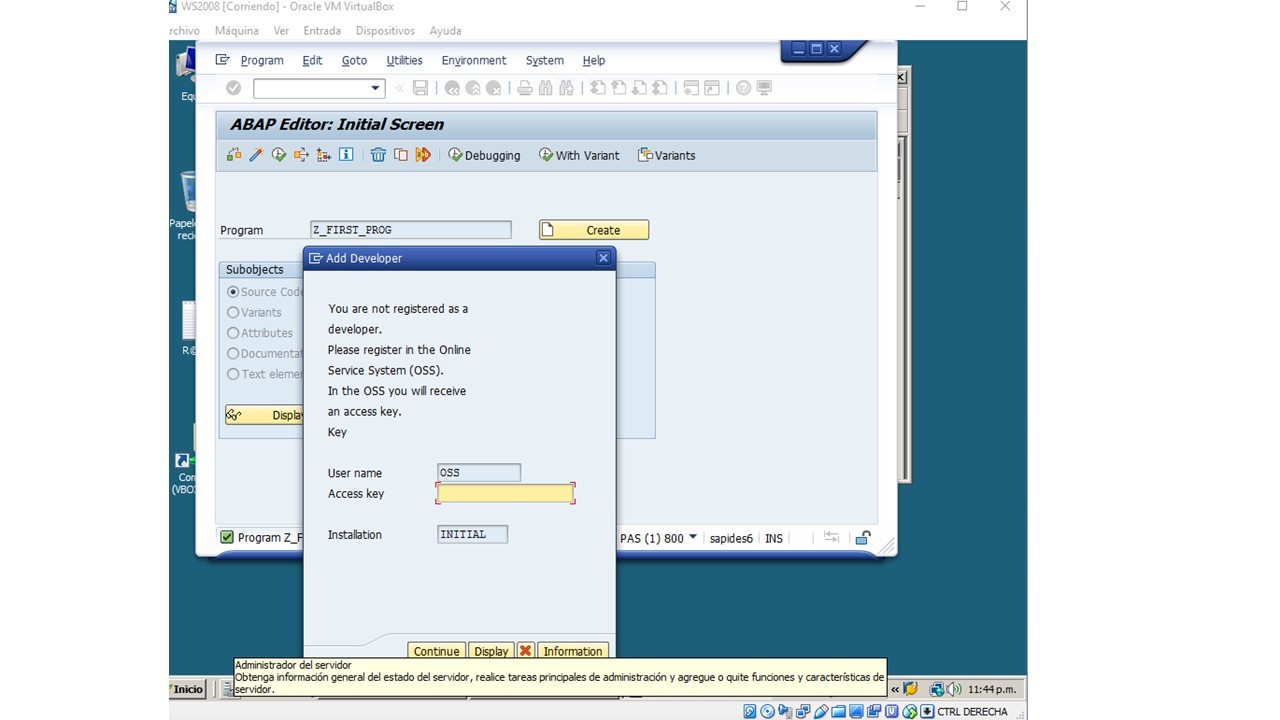Click the Execute With Variant button

(x=579, y=155)
